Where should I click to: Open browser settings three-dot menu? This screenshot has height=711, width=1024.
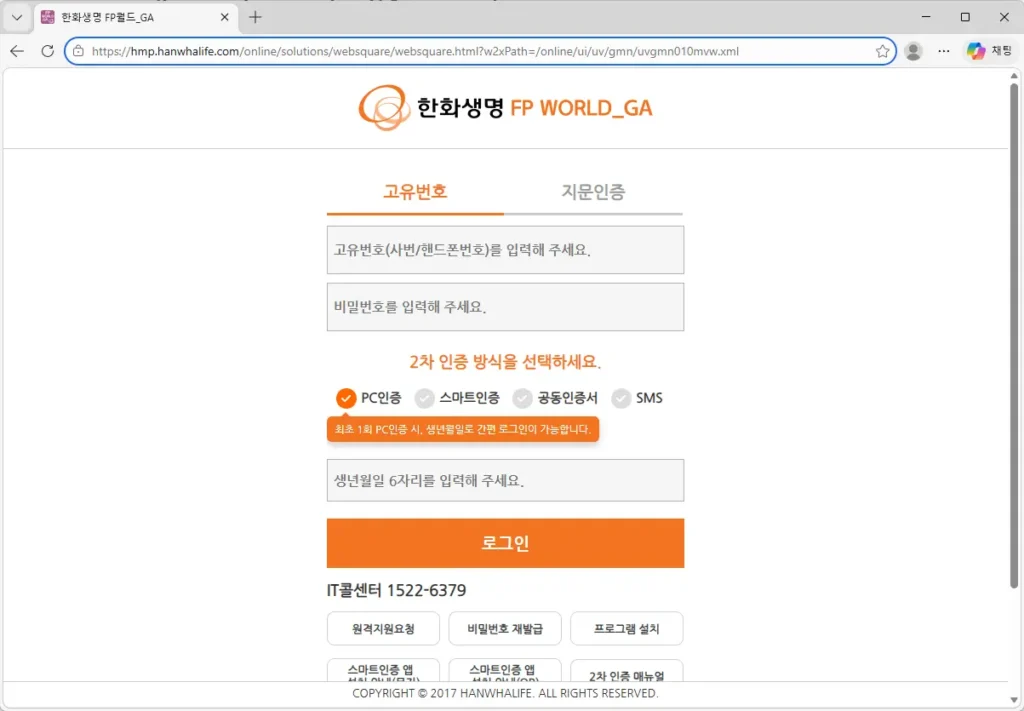pos(944,51)
